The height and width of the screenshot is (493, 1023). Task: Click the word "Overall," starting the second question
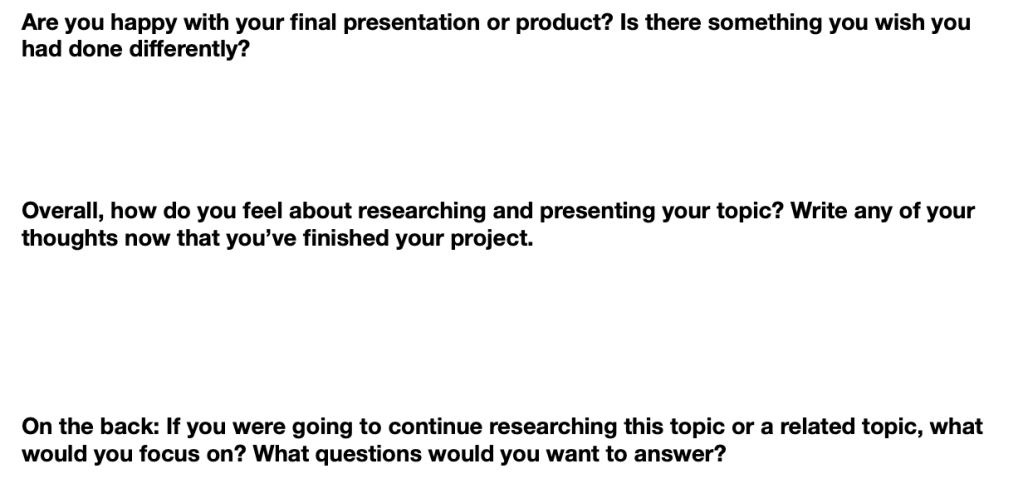pyautogui.click(x=62, y=212)
